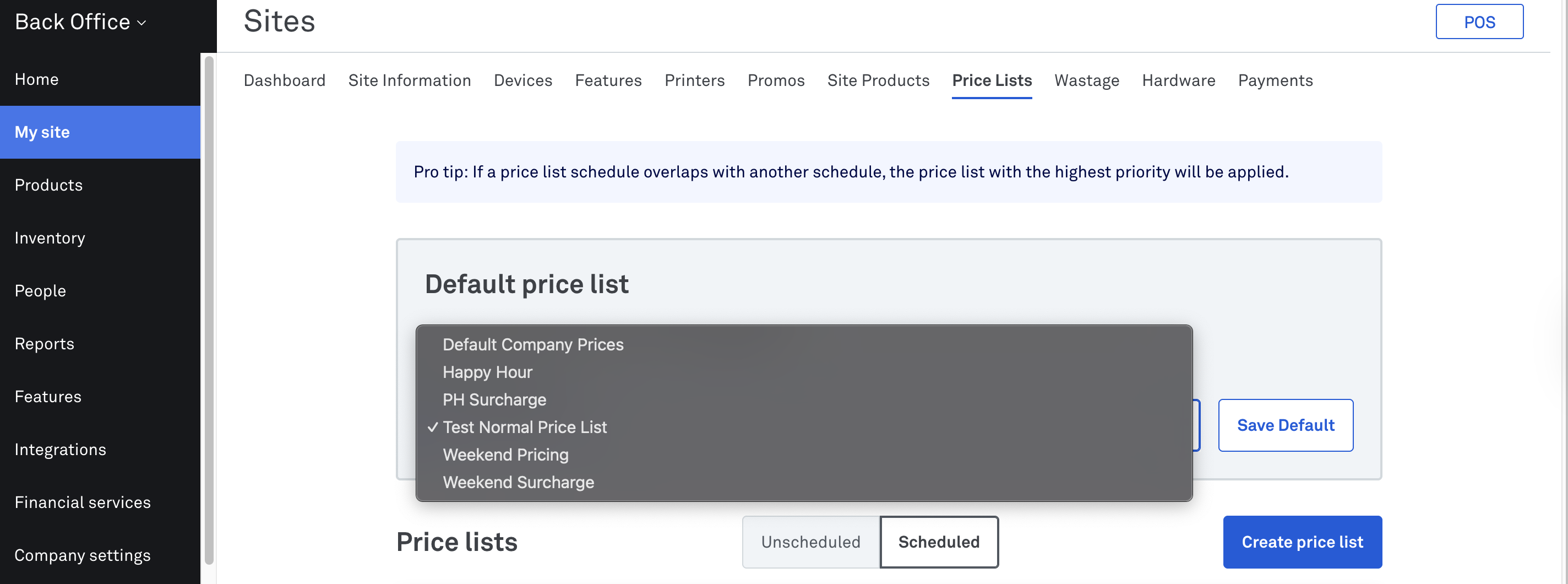Switch to the Payments tab
This screenshot has width=1568, height=584.
[1275, 80]
